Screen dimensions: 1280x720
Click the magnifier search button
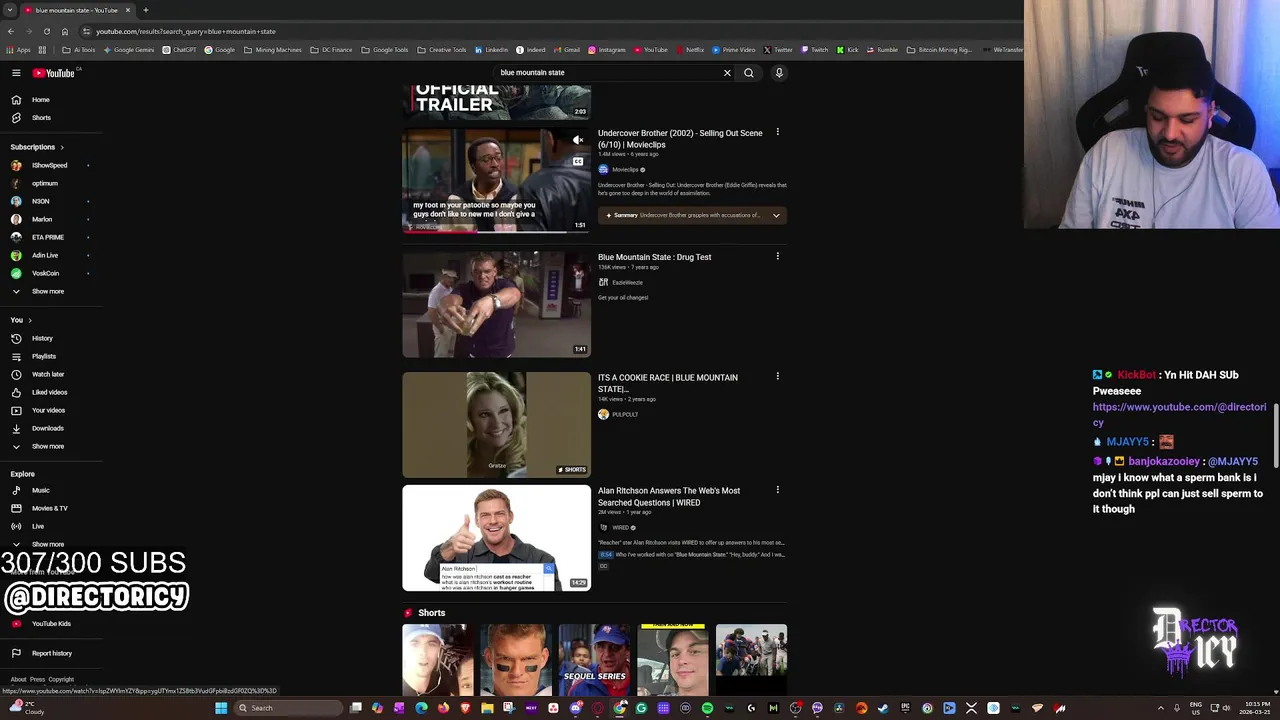748,73
